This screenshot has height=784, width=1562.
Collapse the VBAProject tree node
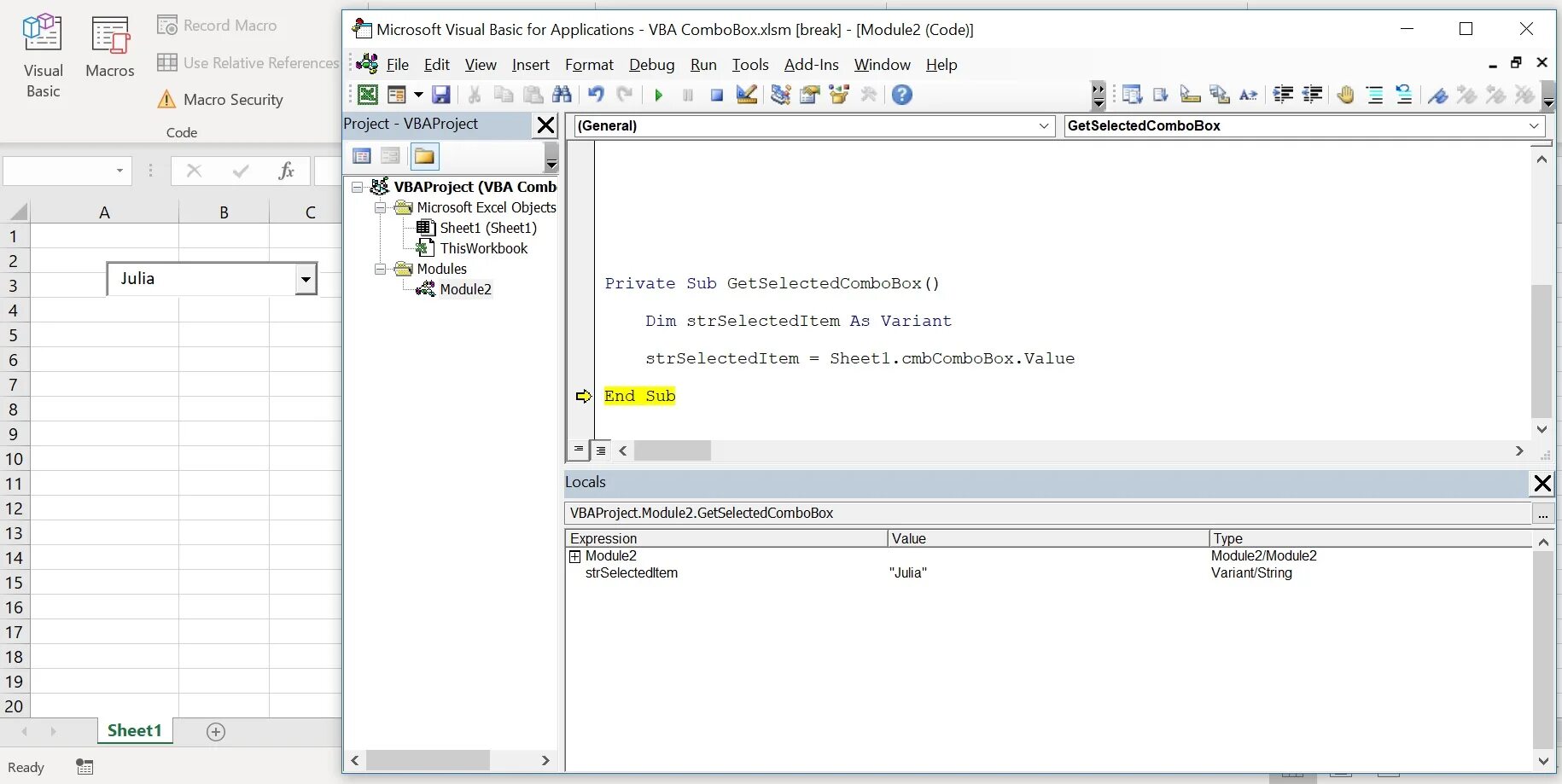tap(358, 187)
